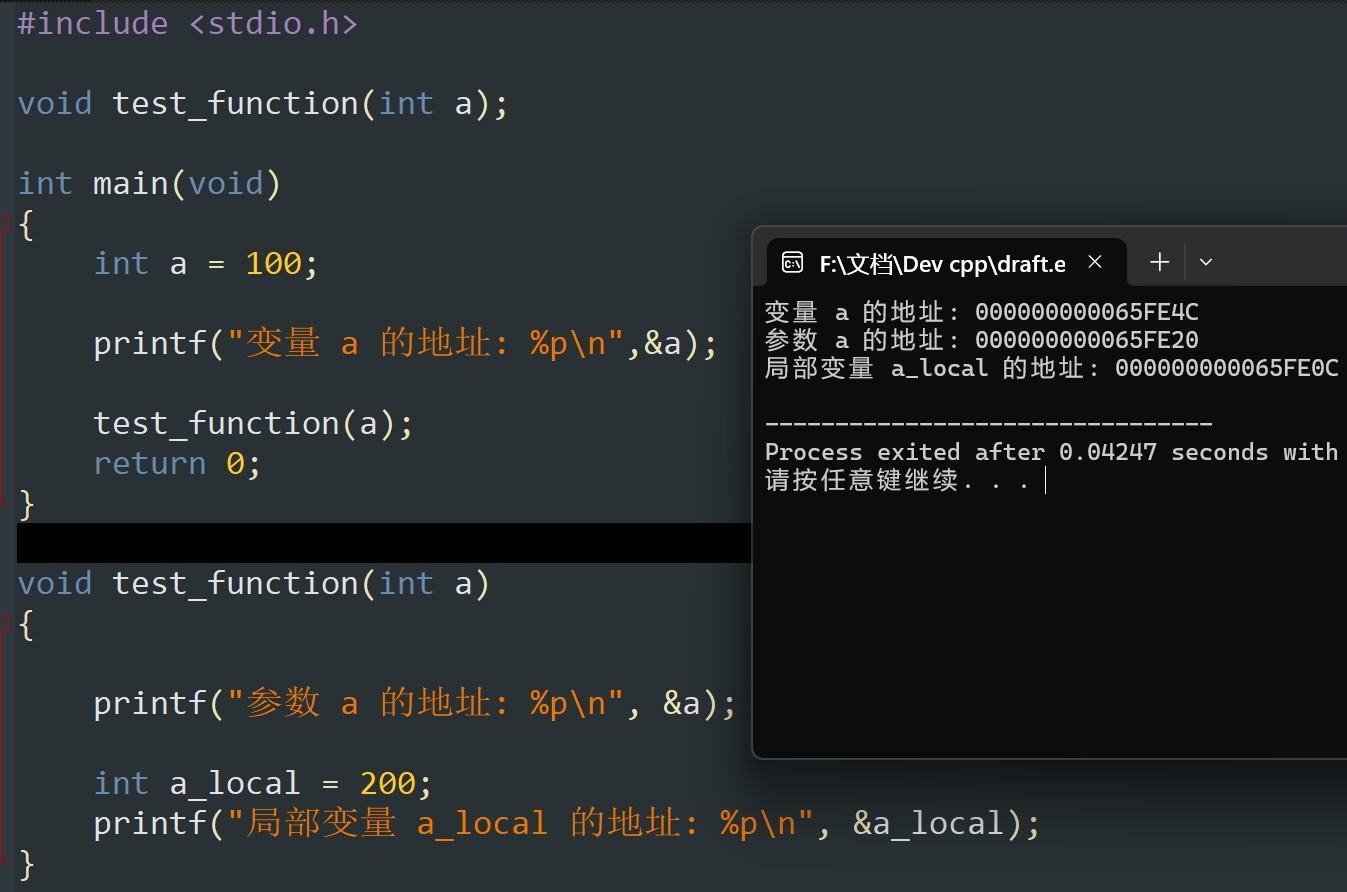Select the F:\文档\Dev cpp\draft.e tab
The image size is (1347, 892).
tap(942, 263)
